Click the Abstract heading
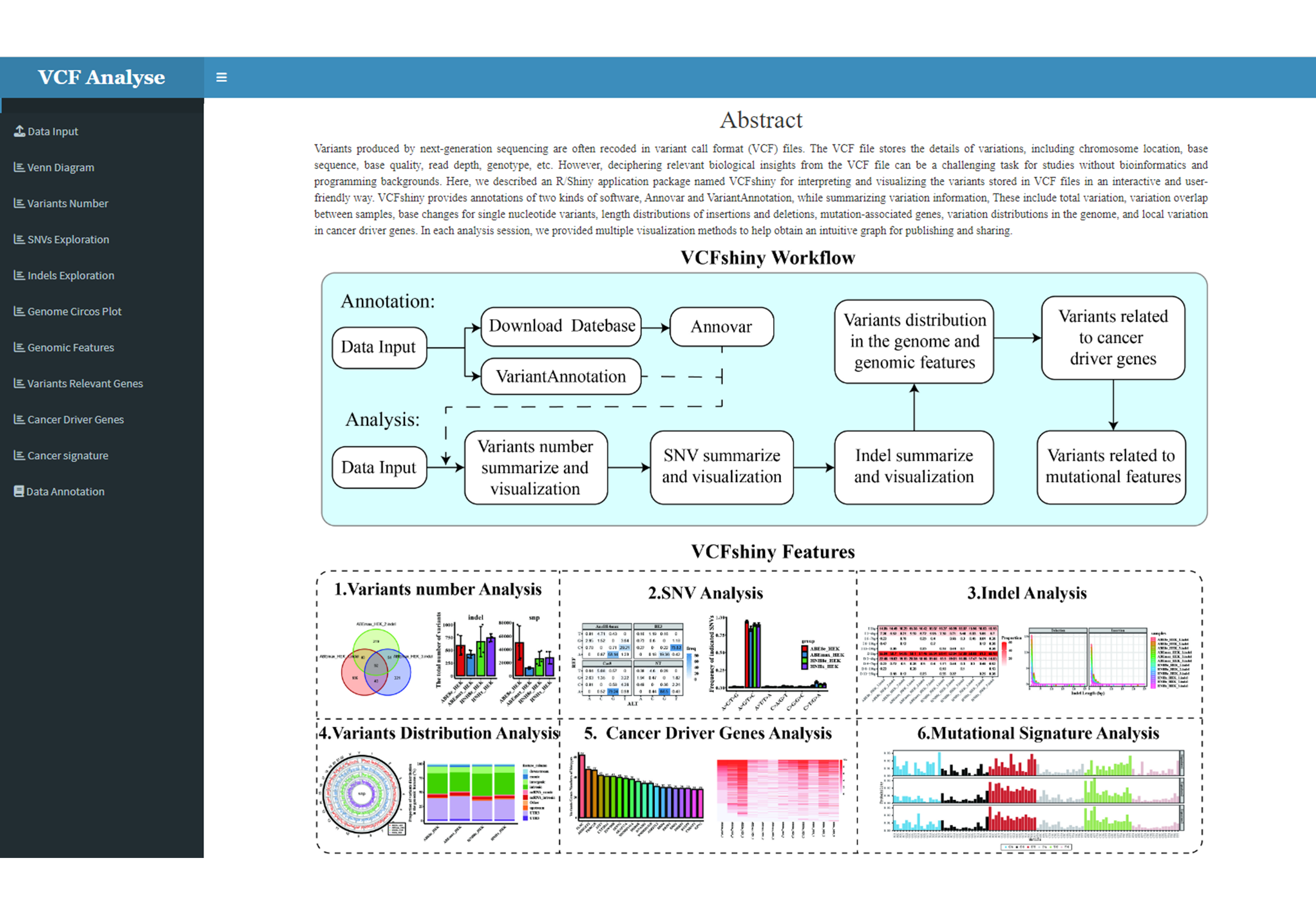Viewport: 1316px width, 911px height. coord(761,120)
